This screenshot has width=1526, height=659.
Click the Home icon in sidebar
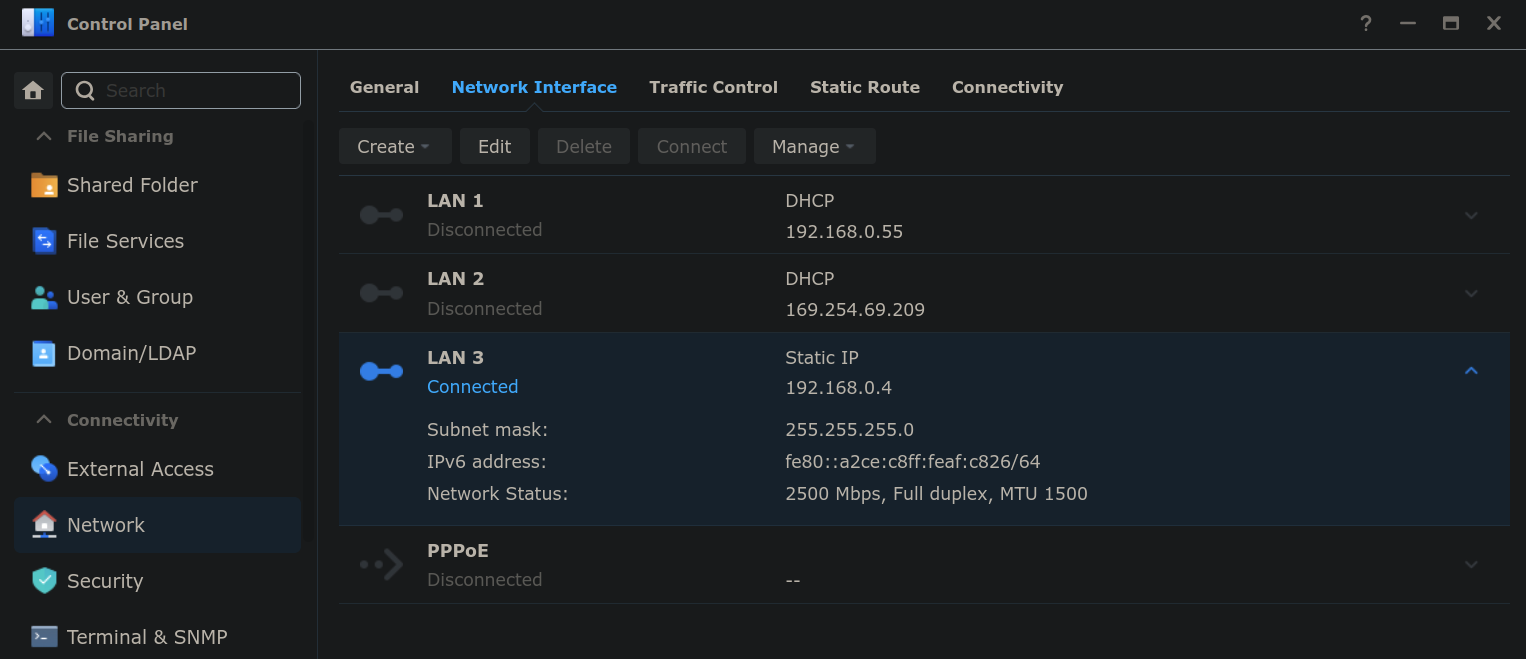tap(33, 91)
